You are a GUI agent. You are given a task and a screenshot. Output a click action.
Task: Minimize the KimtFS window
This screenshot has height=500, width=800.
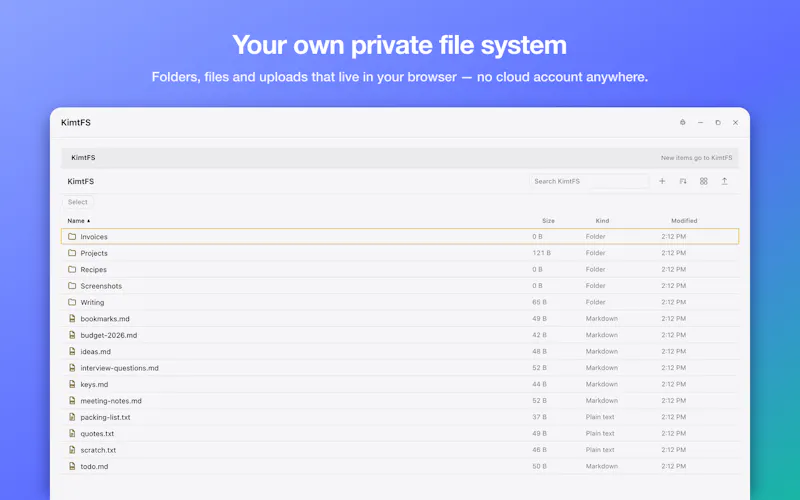[x=700, y=122]
